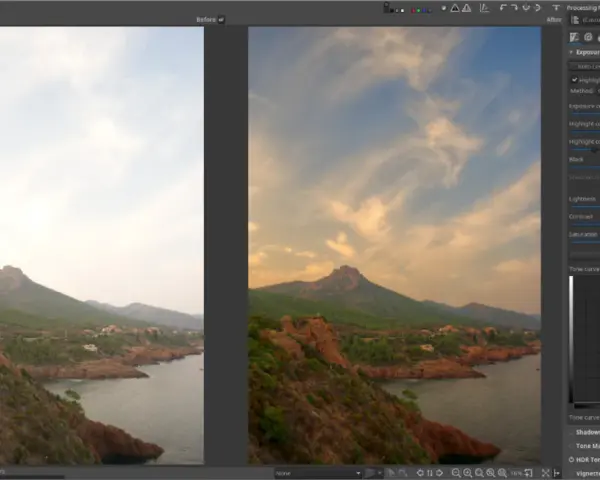
Task: Click the After image preview
Action: pyautogui.click(x=395, y=245)
